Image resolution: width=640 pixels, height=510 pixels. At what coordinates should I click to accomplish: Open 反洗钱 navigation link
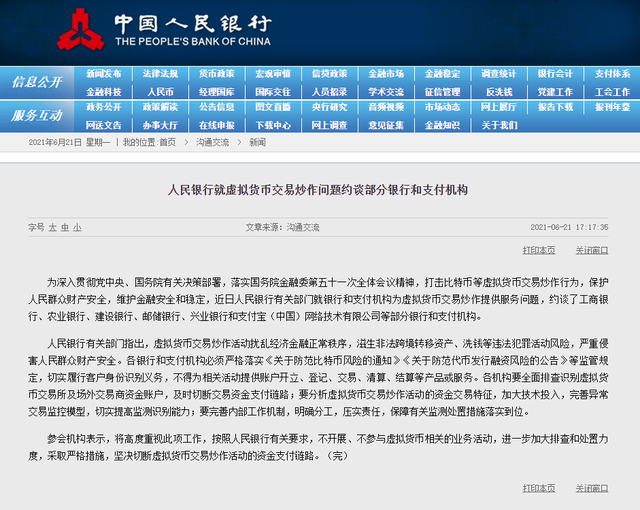(x=498, y=91)
